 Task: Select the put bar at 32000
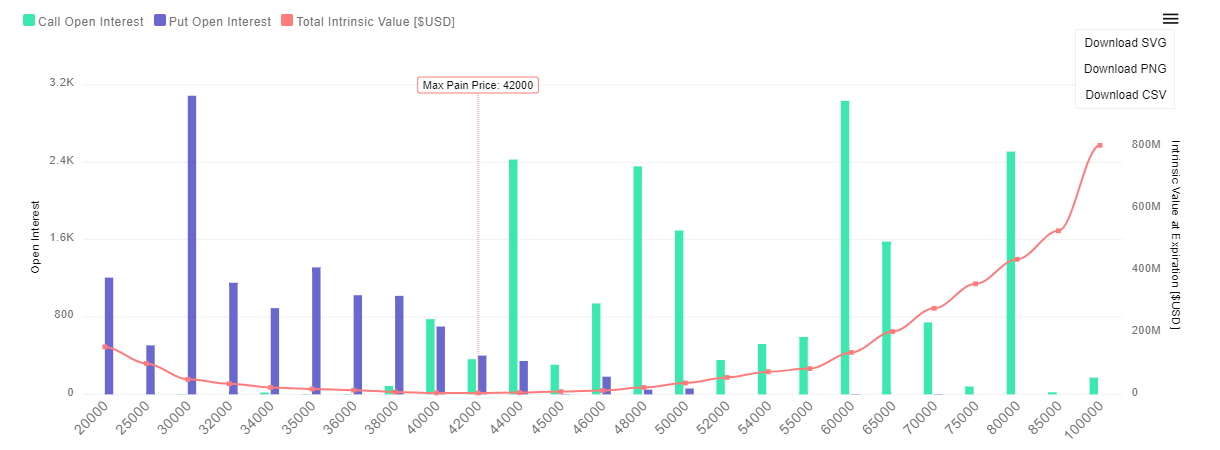[233, 338]
